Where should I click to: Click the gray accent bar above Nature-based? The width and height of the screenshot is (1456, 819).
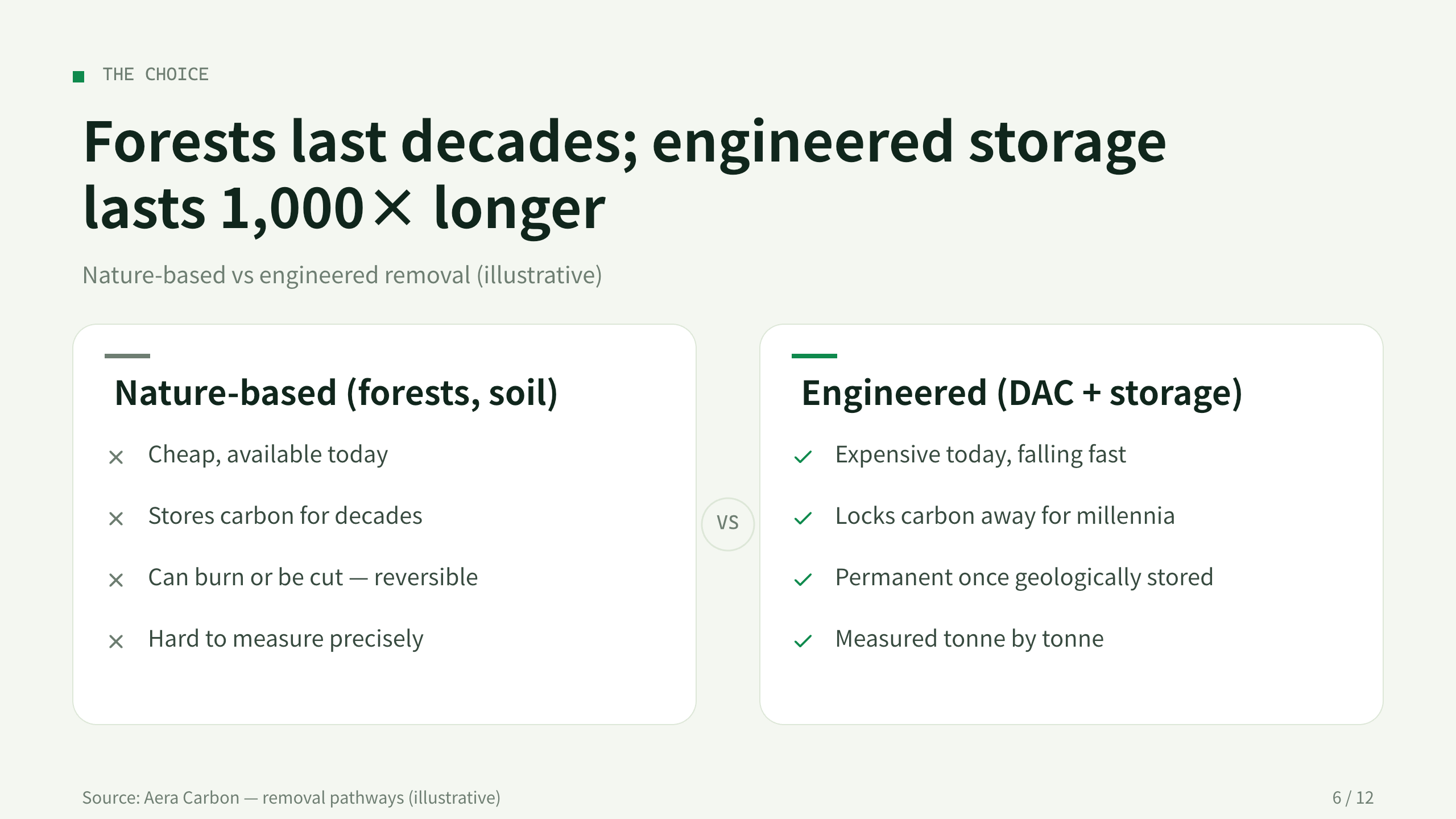coord(127,356)
